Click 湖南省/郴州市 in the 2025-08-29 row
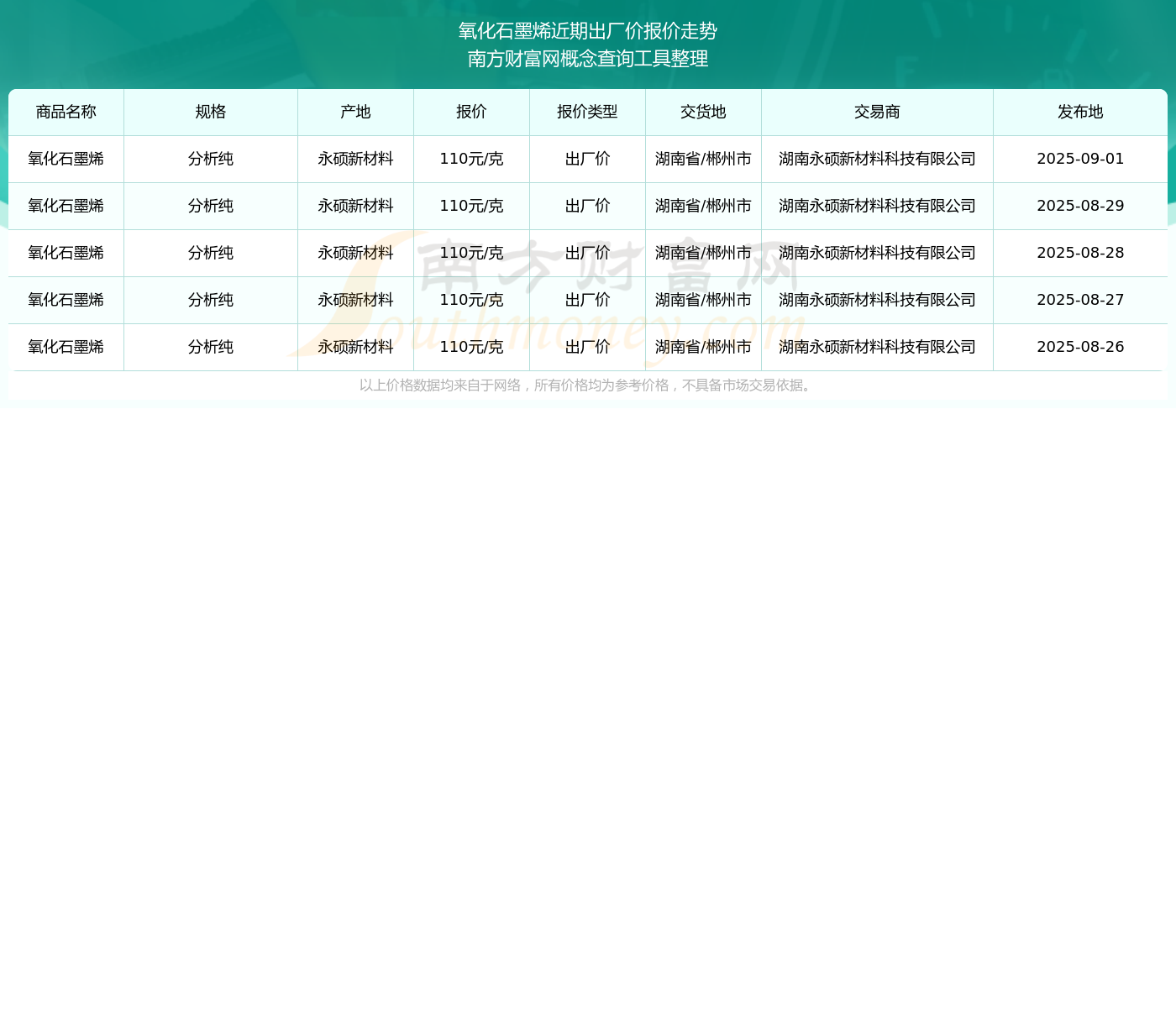The height and width of the screenshot is (1012, 1176). (703, 206)
